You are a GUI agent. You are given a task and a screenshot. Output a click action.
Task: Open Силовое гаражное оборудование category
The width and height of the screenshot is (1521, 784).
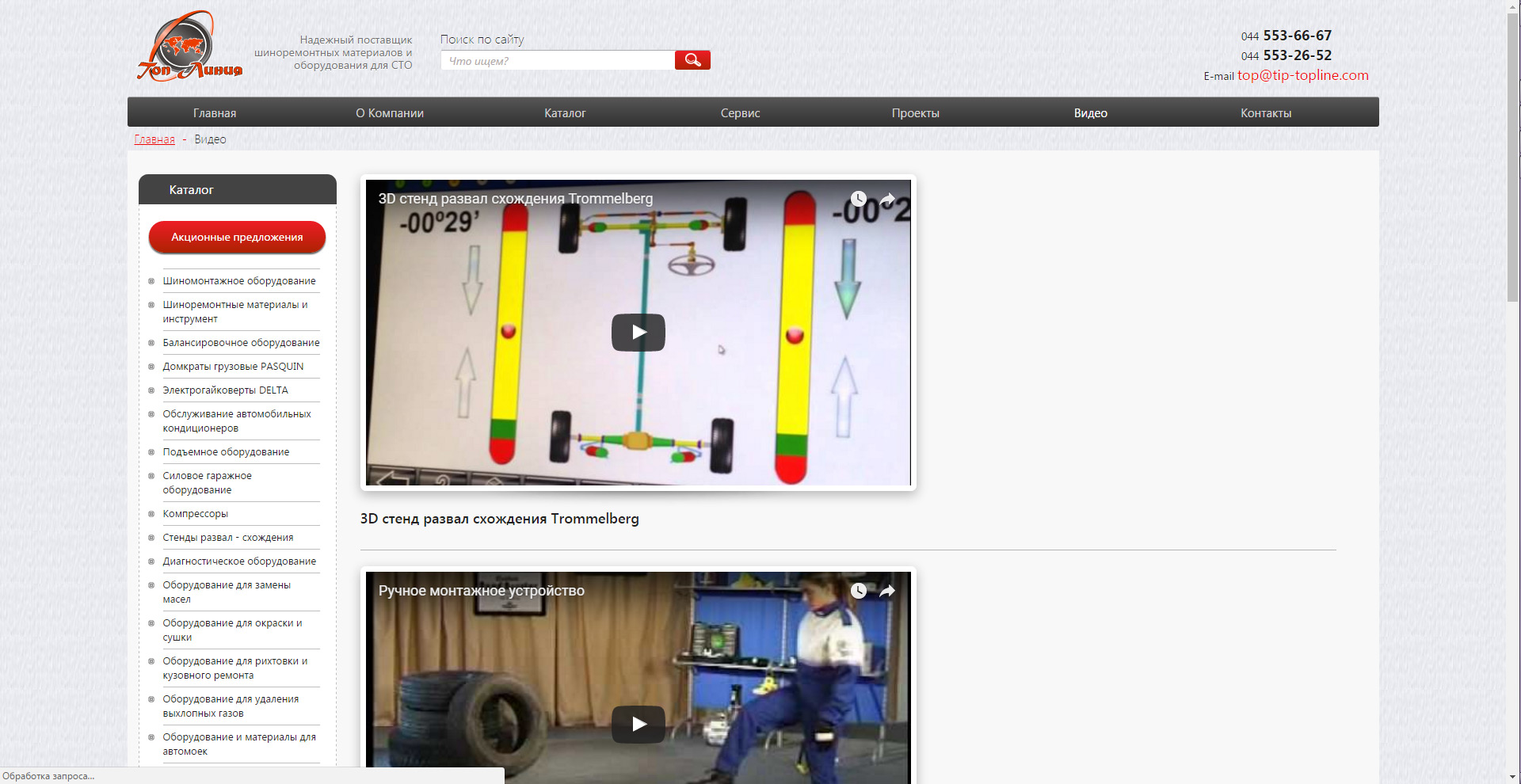207,483
